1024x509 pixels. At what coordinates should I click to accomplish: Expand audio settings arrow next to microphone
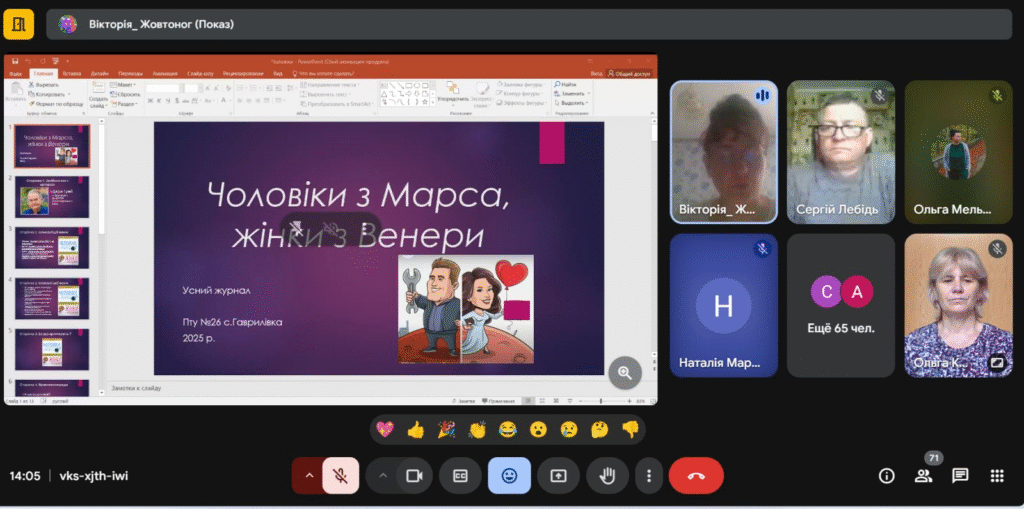308,476
